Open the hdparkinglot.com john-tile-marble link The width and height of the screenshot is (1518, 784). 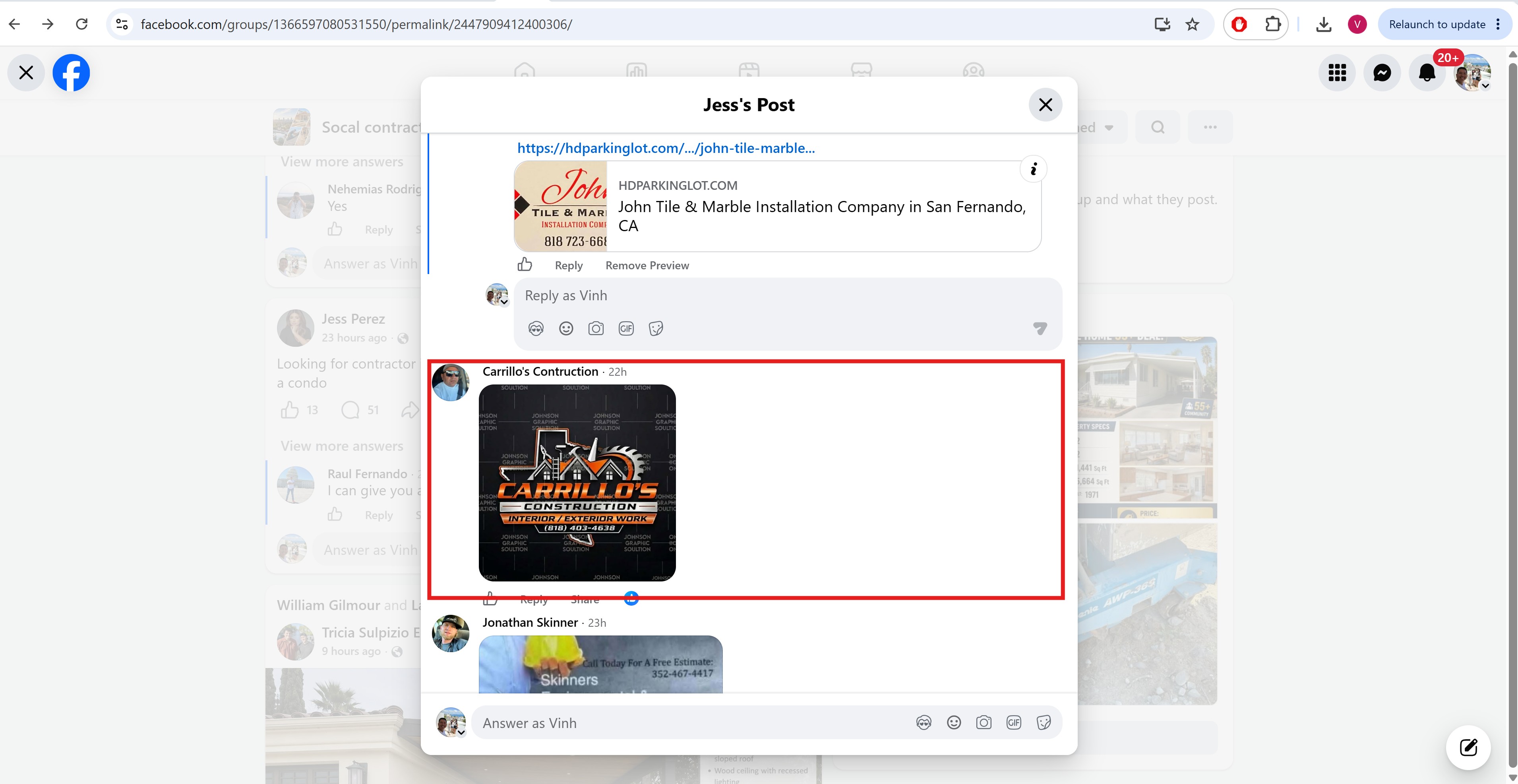(666, 148)
